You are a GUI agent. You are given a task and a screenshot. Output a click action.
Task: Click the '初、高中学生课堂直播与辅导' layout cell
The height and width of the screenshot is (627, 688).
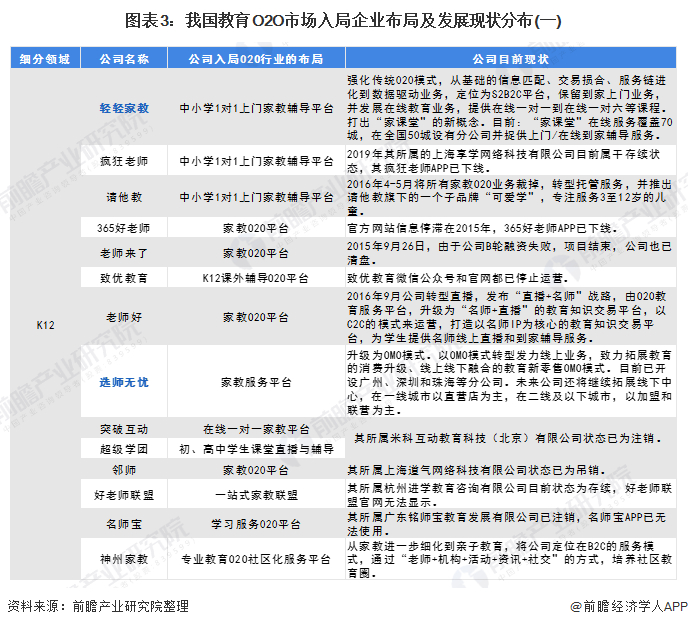(256, 449)
